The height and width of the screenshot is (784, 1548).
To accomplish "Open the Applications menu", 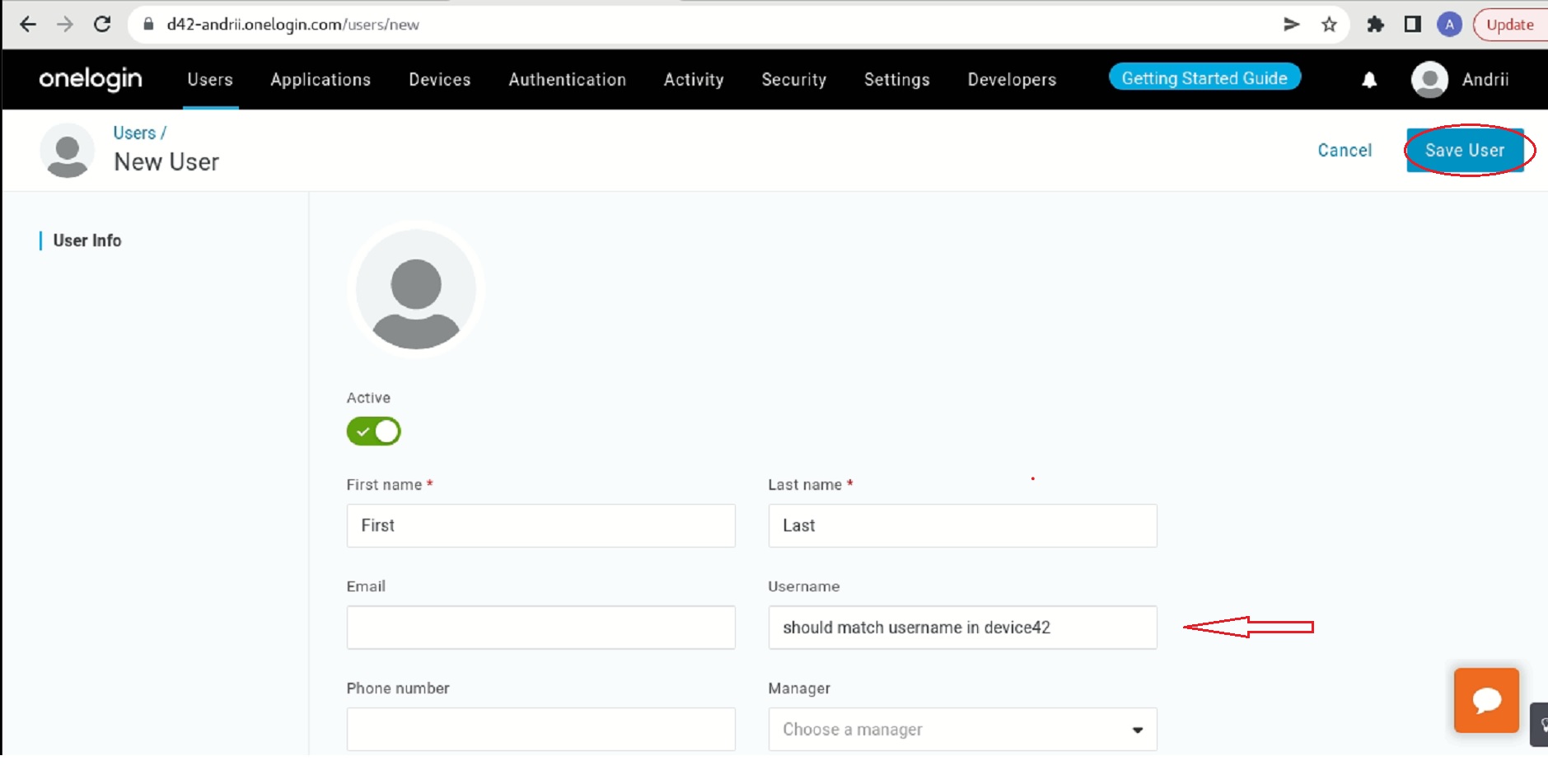I will point(320,80).
